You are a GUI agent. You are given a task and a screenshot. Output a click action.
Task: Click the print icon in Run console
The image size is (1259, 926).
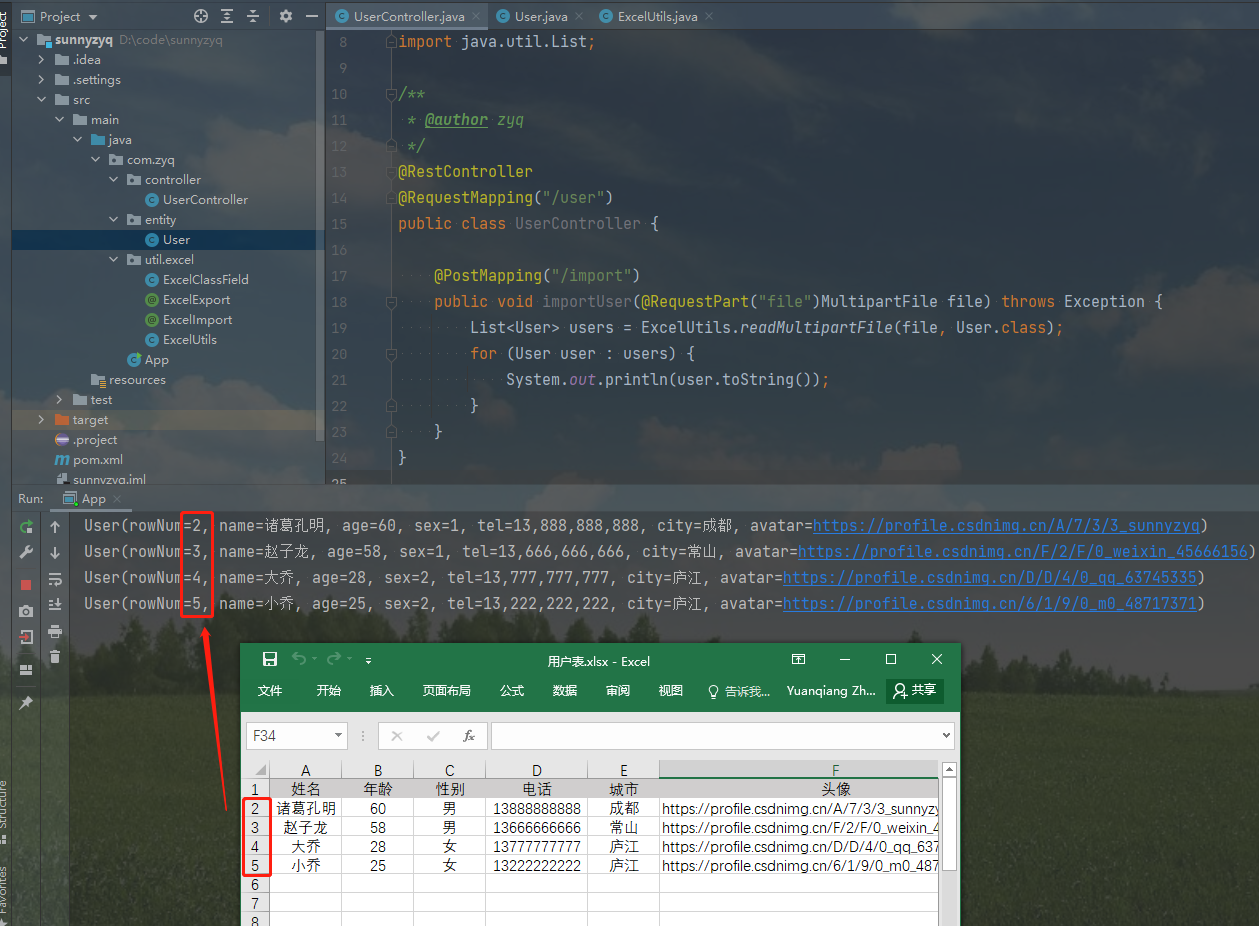point(55,631)
